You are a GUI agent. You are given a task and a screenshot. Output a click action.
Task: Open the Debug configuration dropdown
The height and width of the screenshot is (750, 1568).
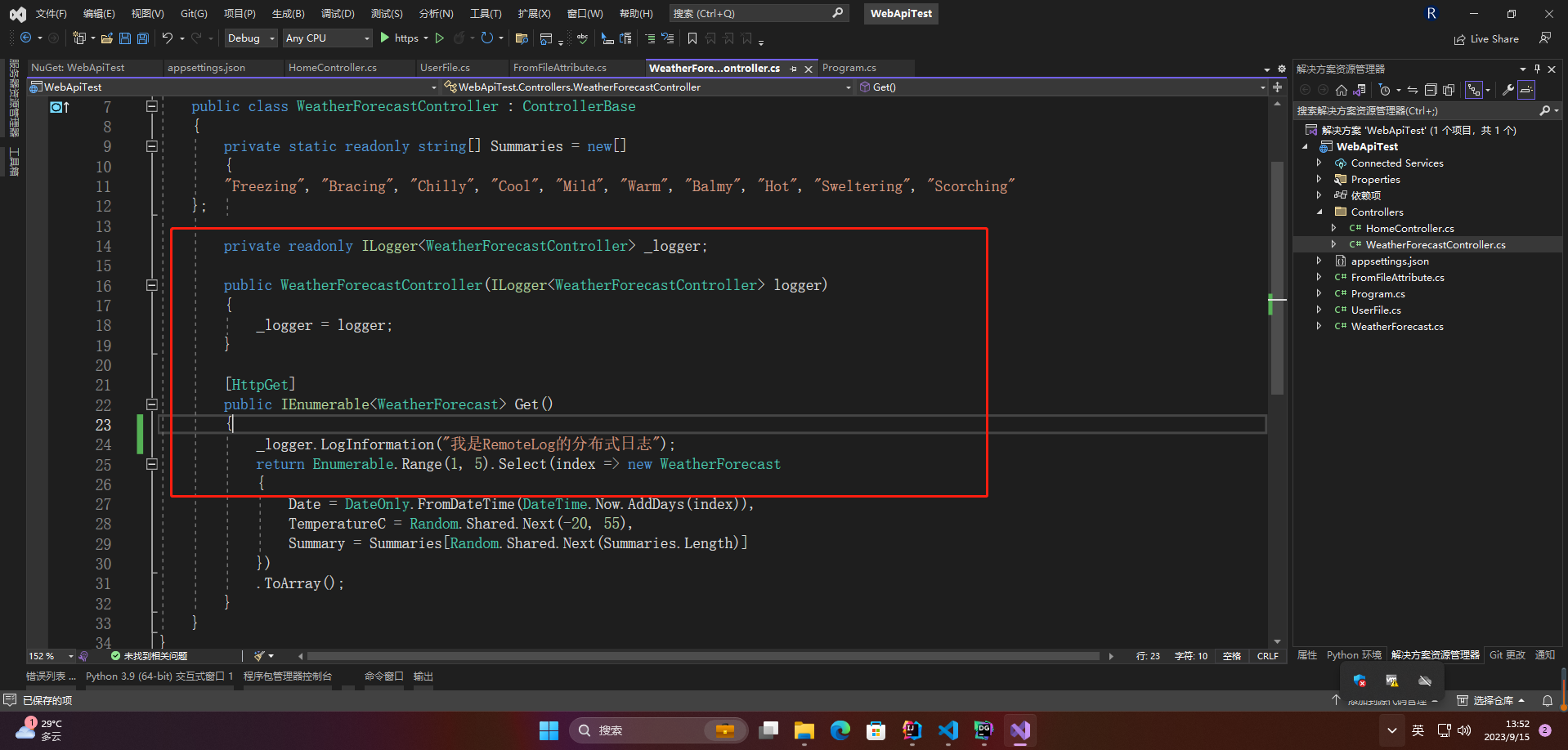251,38
